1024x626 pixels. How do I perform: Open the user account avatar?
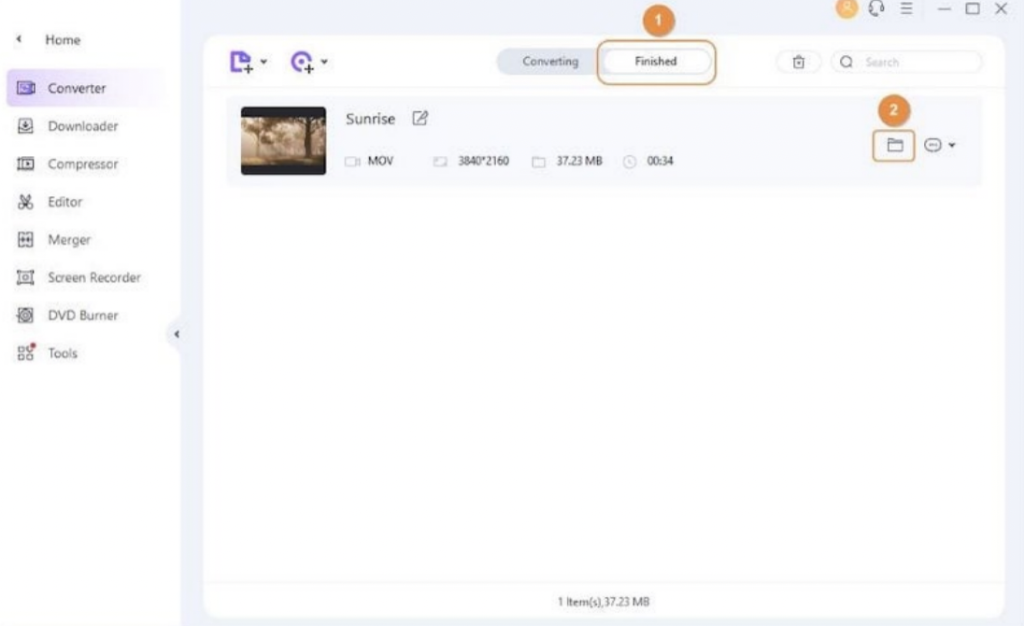tap(847, 8)
